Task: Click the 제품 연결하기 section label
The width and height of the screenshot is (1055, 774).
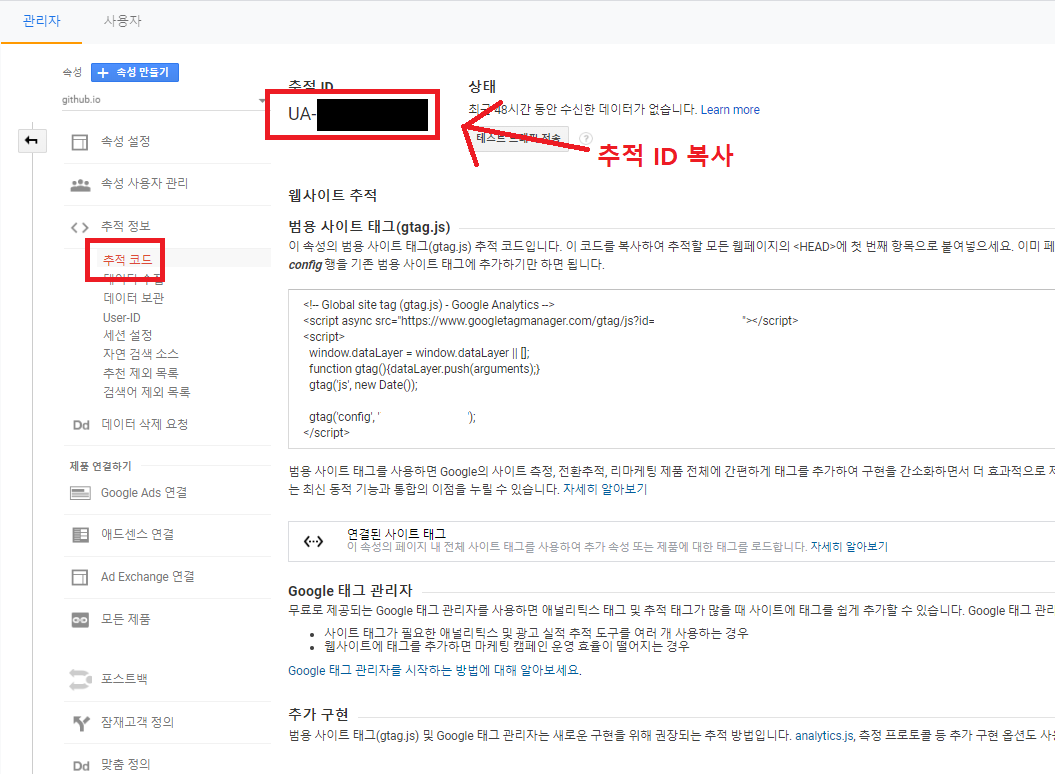Action: [101, 466]
